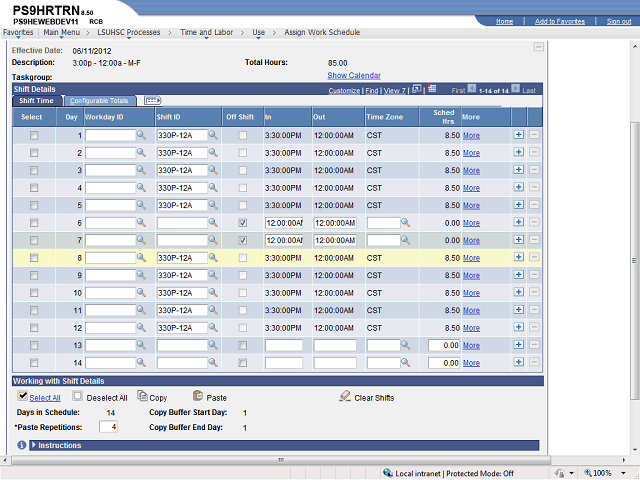Open Assign Work Schedule breadcrumb
This screenshot has height=480, width=640.
pyautogui.click(x=322, y=32)
